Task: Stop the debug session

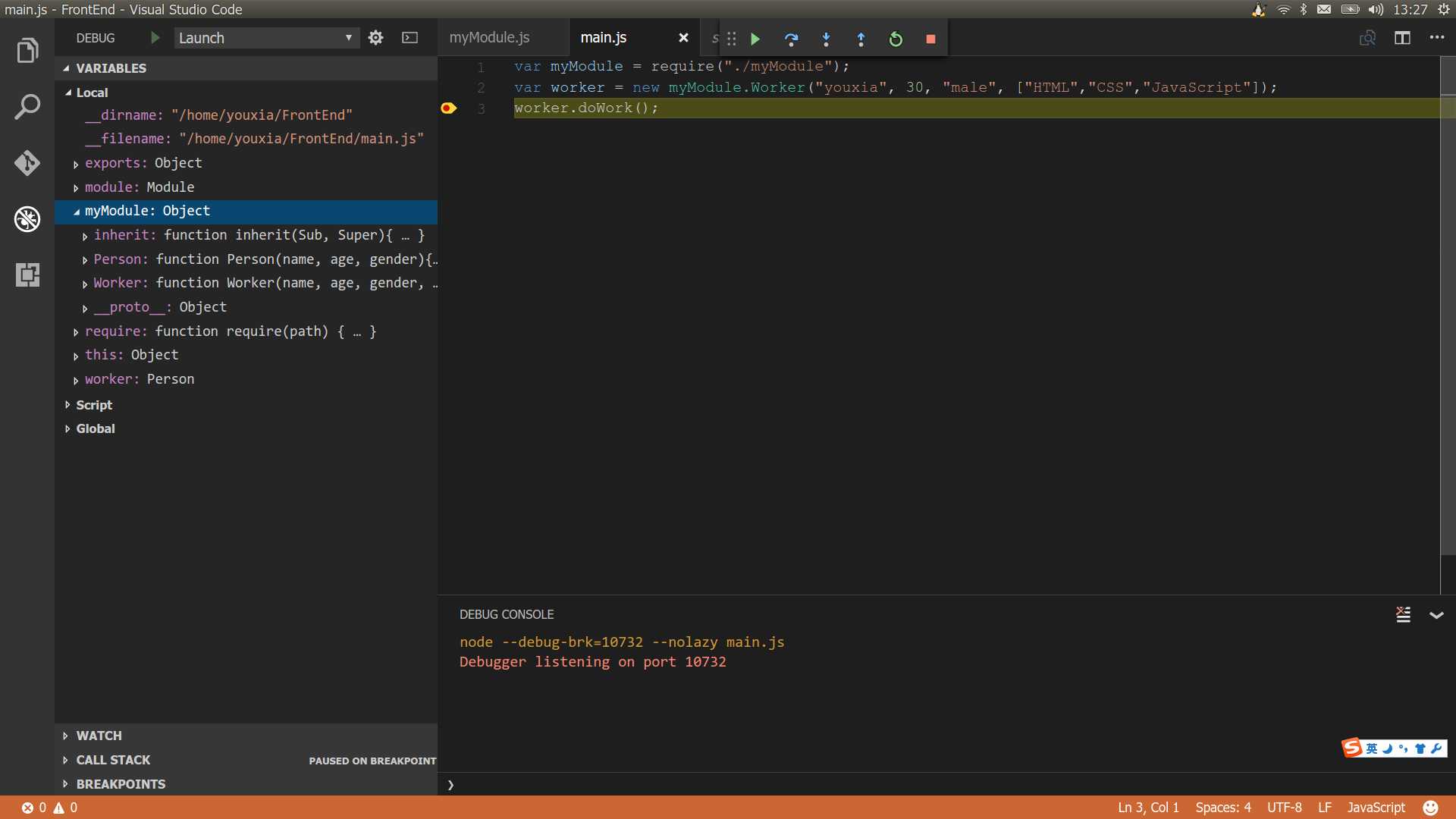Action: click(x=930, y=39)
